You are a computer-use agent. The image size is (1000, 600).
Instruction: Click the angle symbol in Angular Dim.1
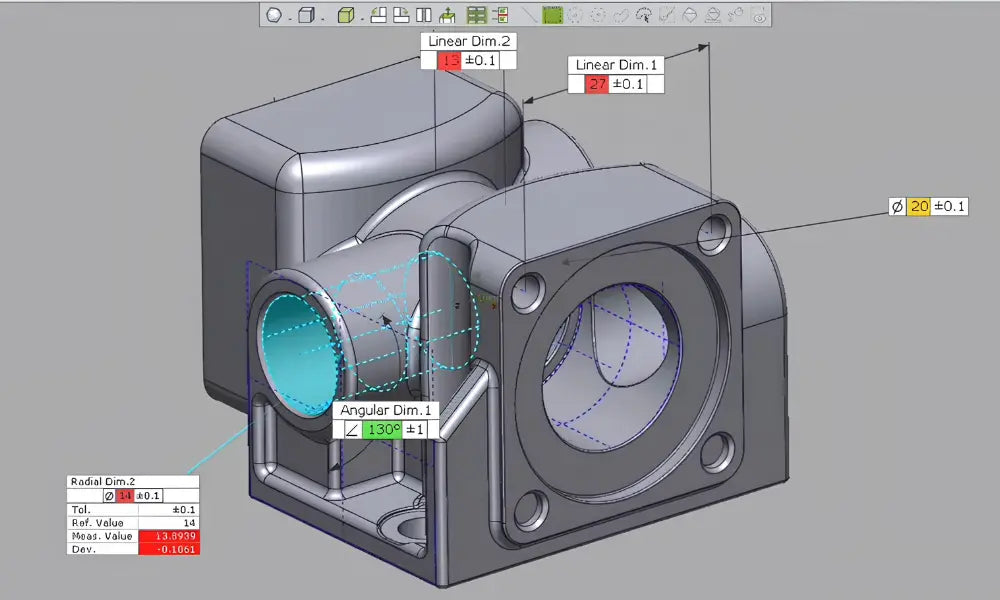351,429
